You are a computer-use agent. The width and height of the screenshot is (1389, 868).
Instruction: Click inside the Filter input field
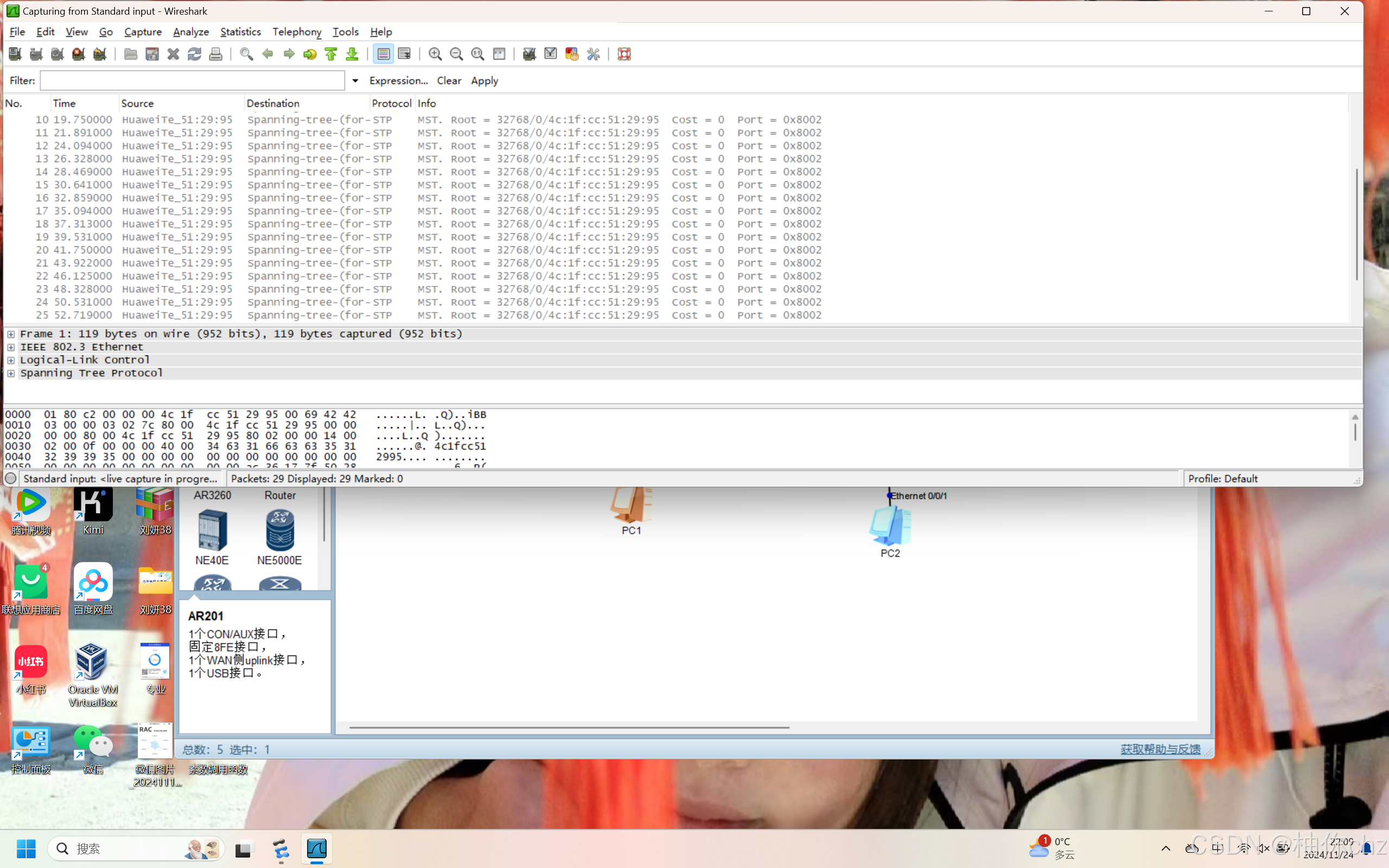192,81
